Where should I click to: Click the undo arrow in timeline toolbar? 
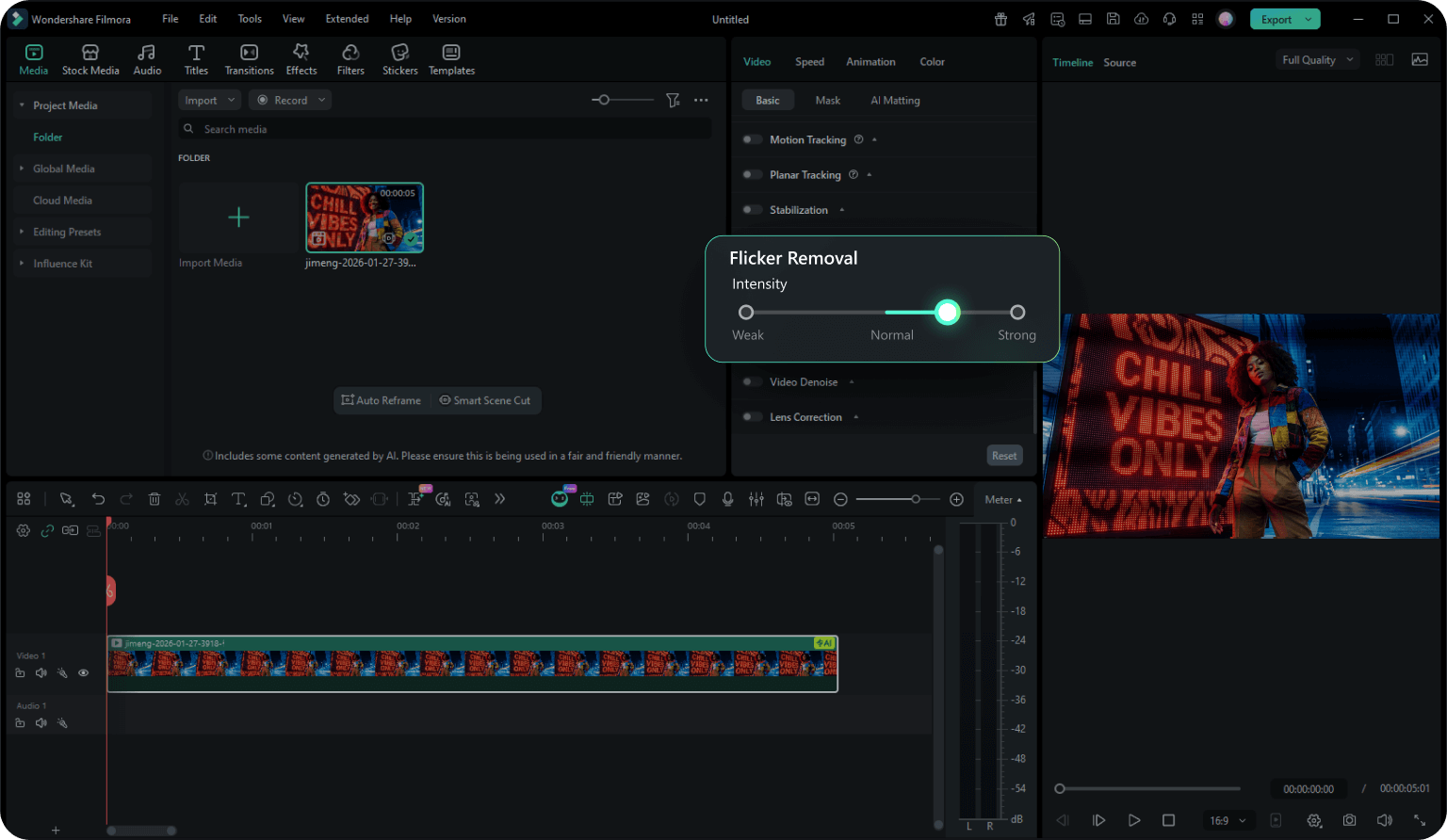click(x=98, y=499)
